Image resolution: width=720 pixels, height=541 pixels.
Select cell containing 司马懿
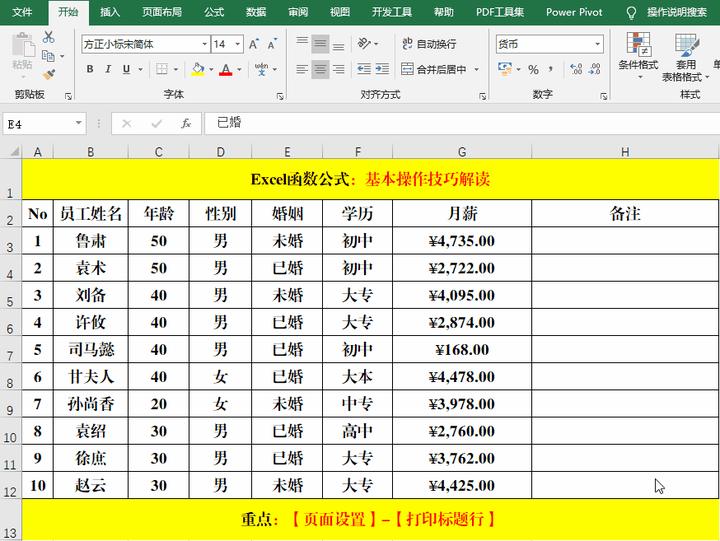click(x=91, y=350)
